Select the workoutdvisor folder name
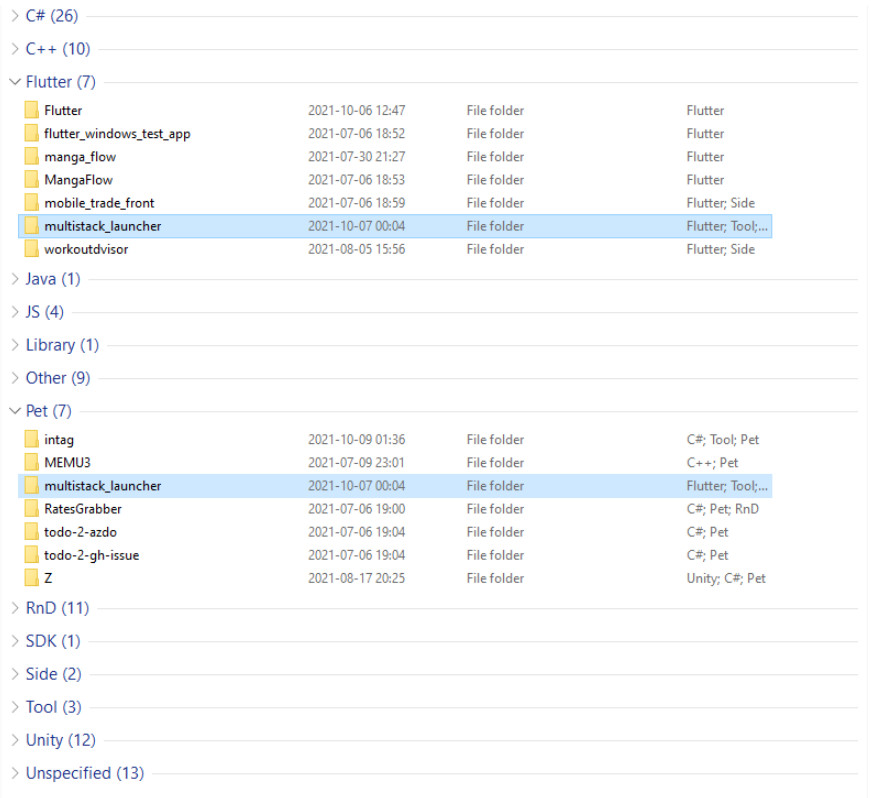 (86, 249)
